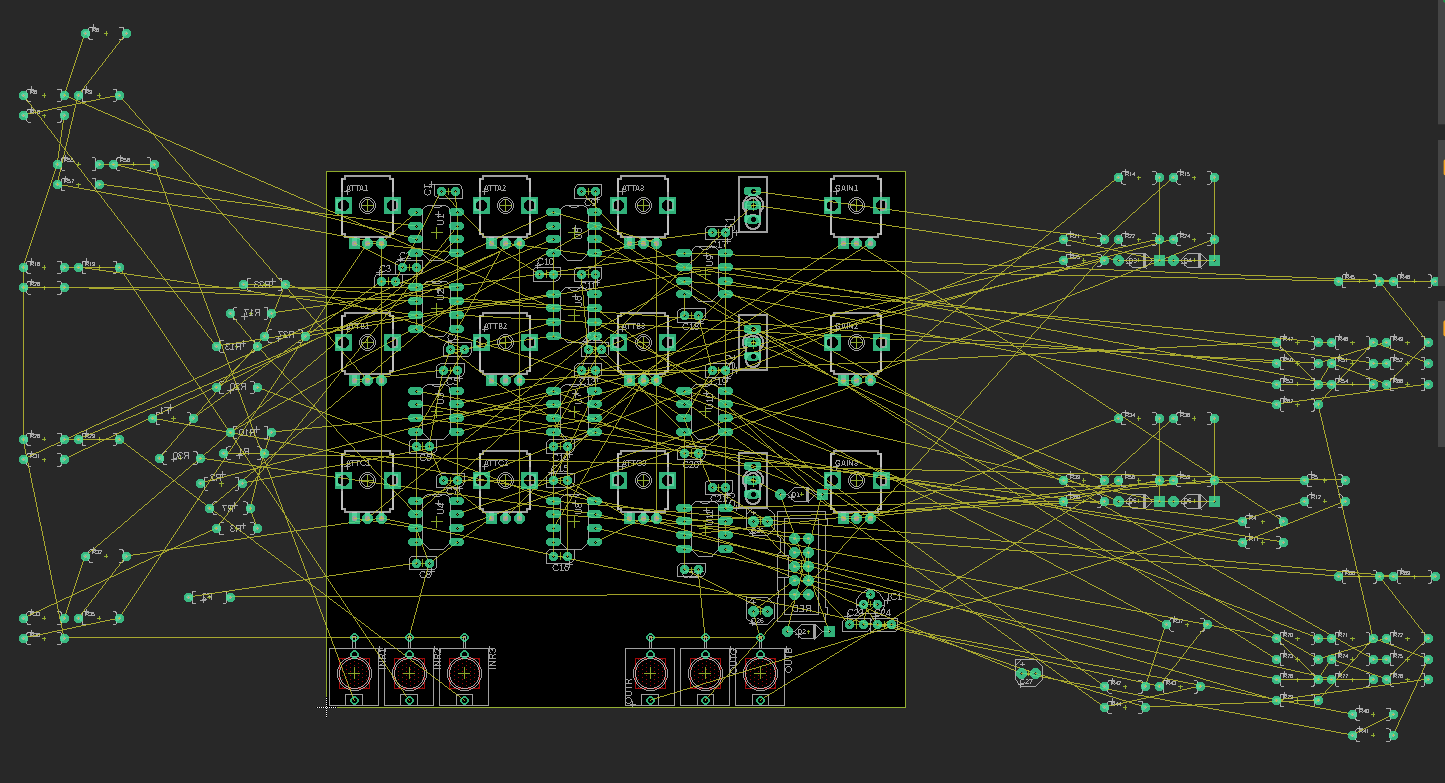Select the ATTA2 potentiometer footprint
The image size is (1445, 783).
point(505,210)
